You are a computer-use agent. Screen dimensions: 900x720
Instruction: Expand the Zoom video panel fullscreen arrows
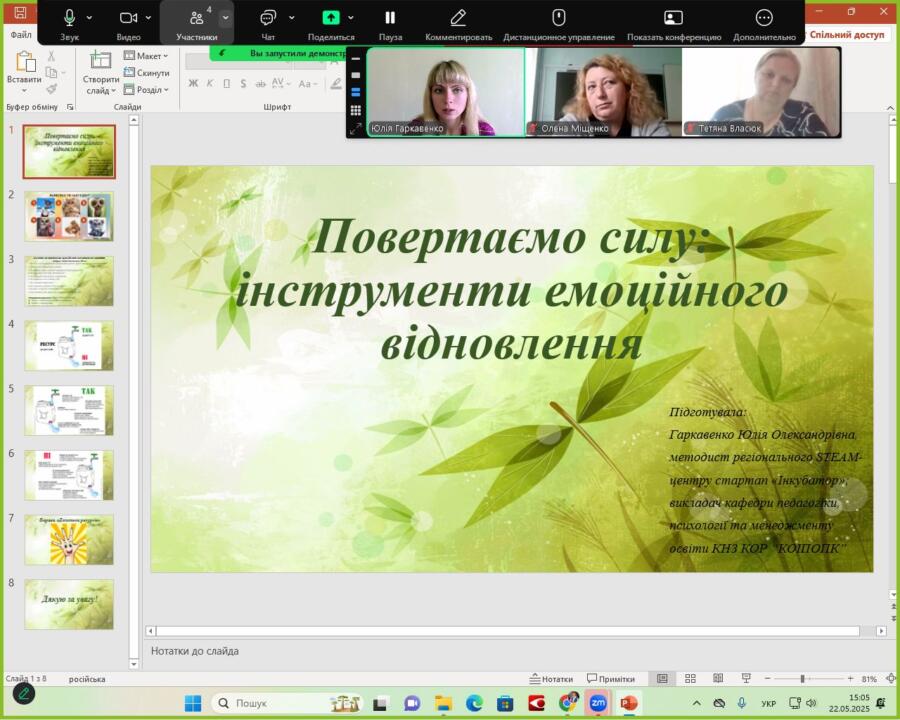tap(356, 128)
